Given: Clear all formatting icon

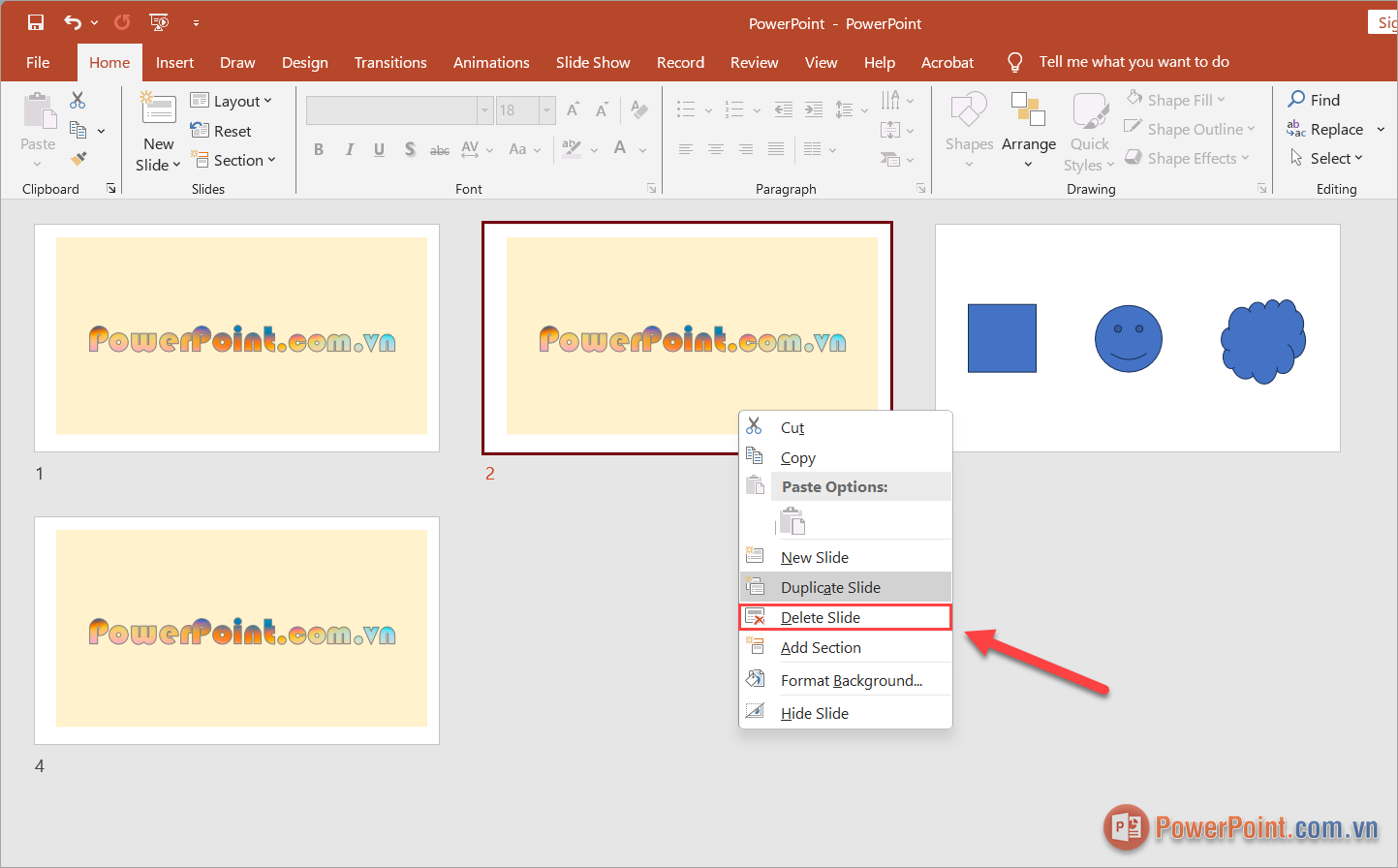Looking at the screenshot, I should coord(639,109).
